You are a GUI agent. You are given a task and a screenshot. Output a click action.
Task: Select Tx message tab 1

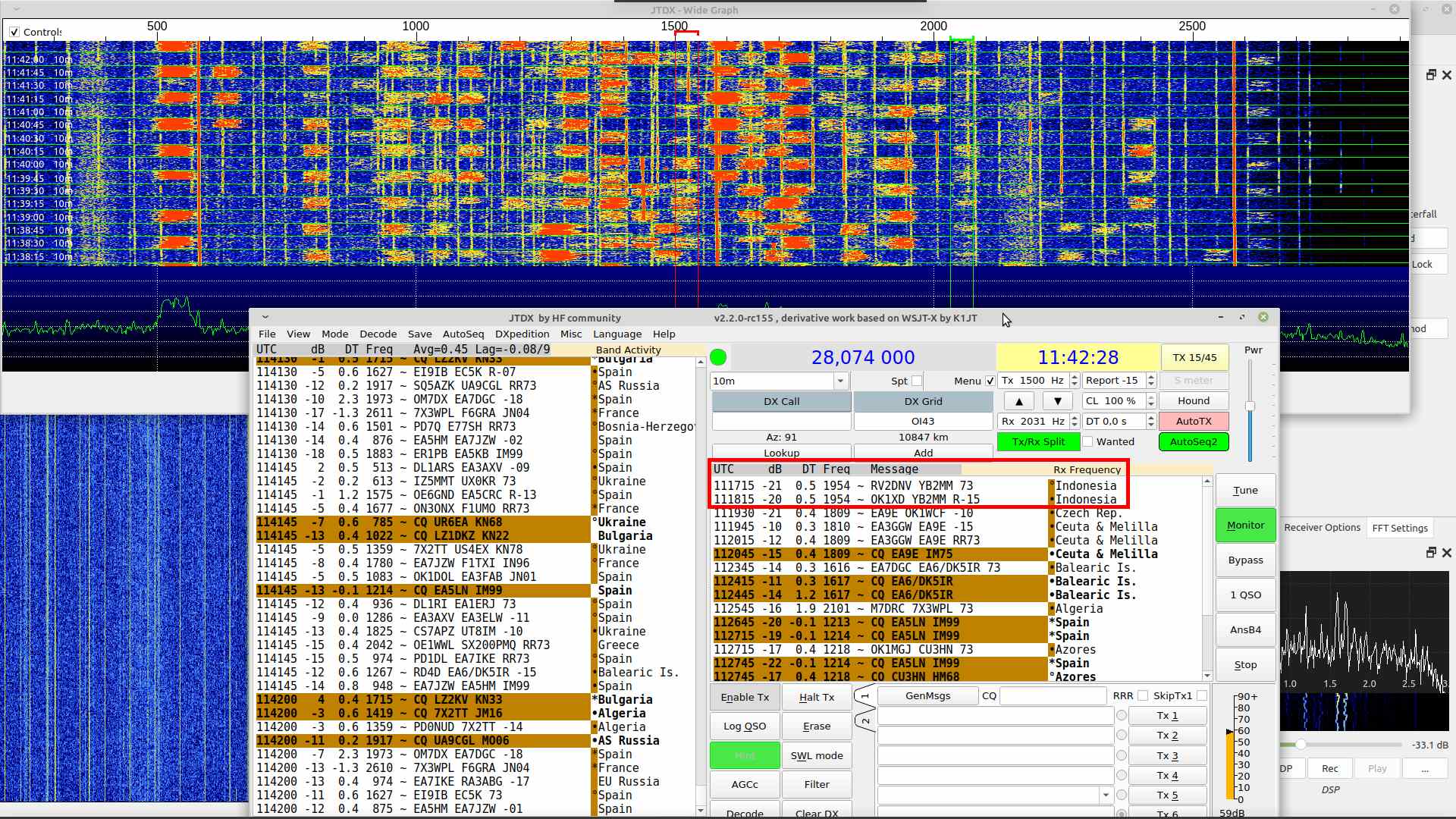864,695
